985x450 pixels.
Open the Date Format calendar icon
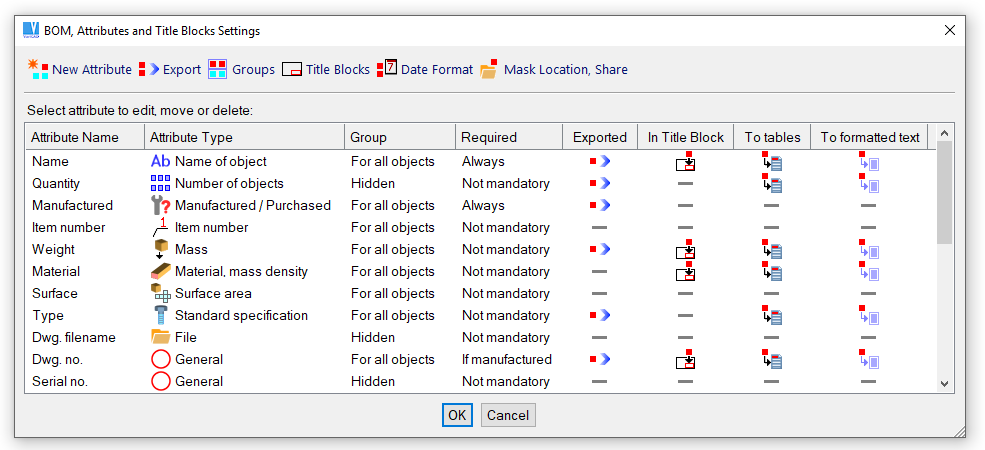pyautogui.click(x=387, y=69)
